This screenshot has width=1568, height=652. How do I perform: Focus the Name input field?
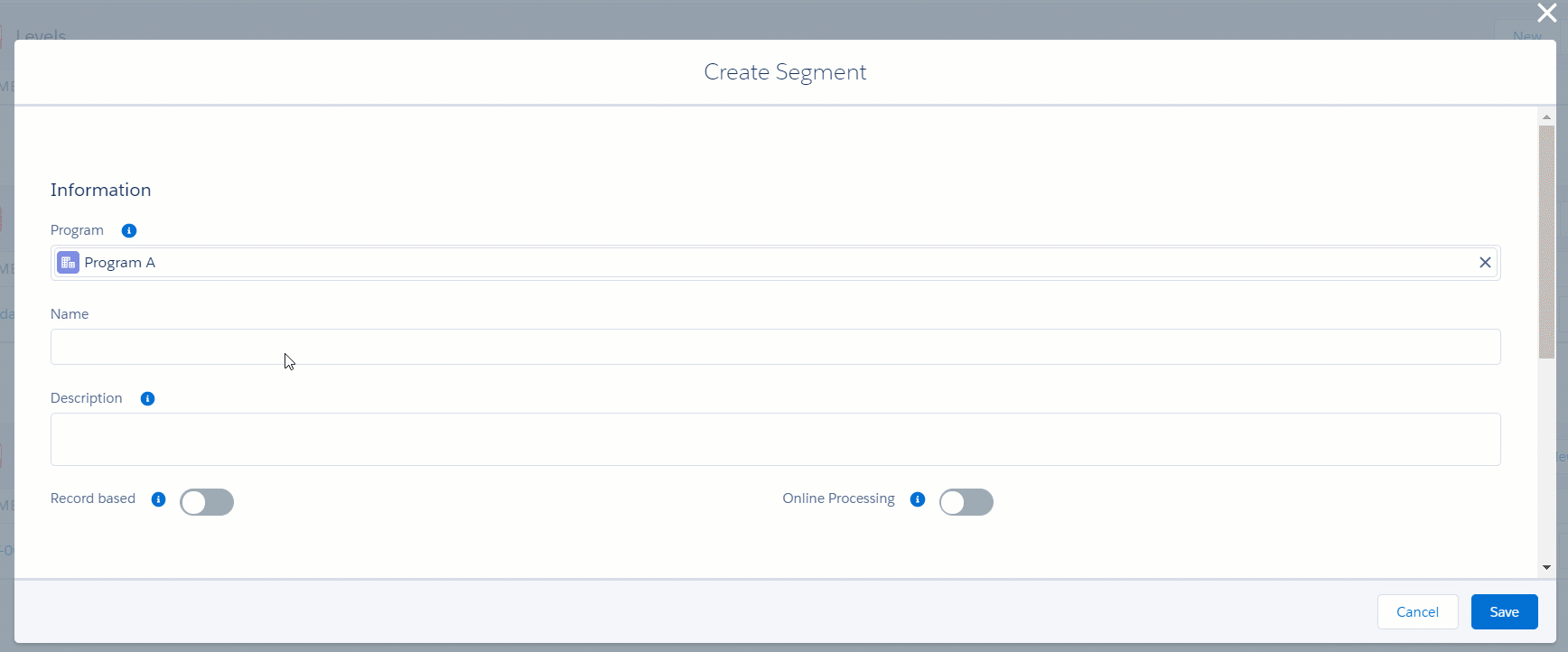pos(775,347)
